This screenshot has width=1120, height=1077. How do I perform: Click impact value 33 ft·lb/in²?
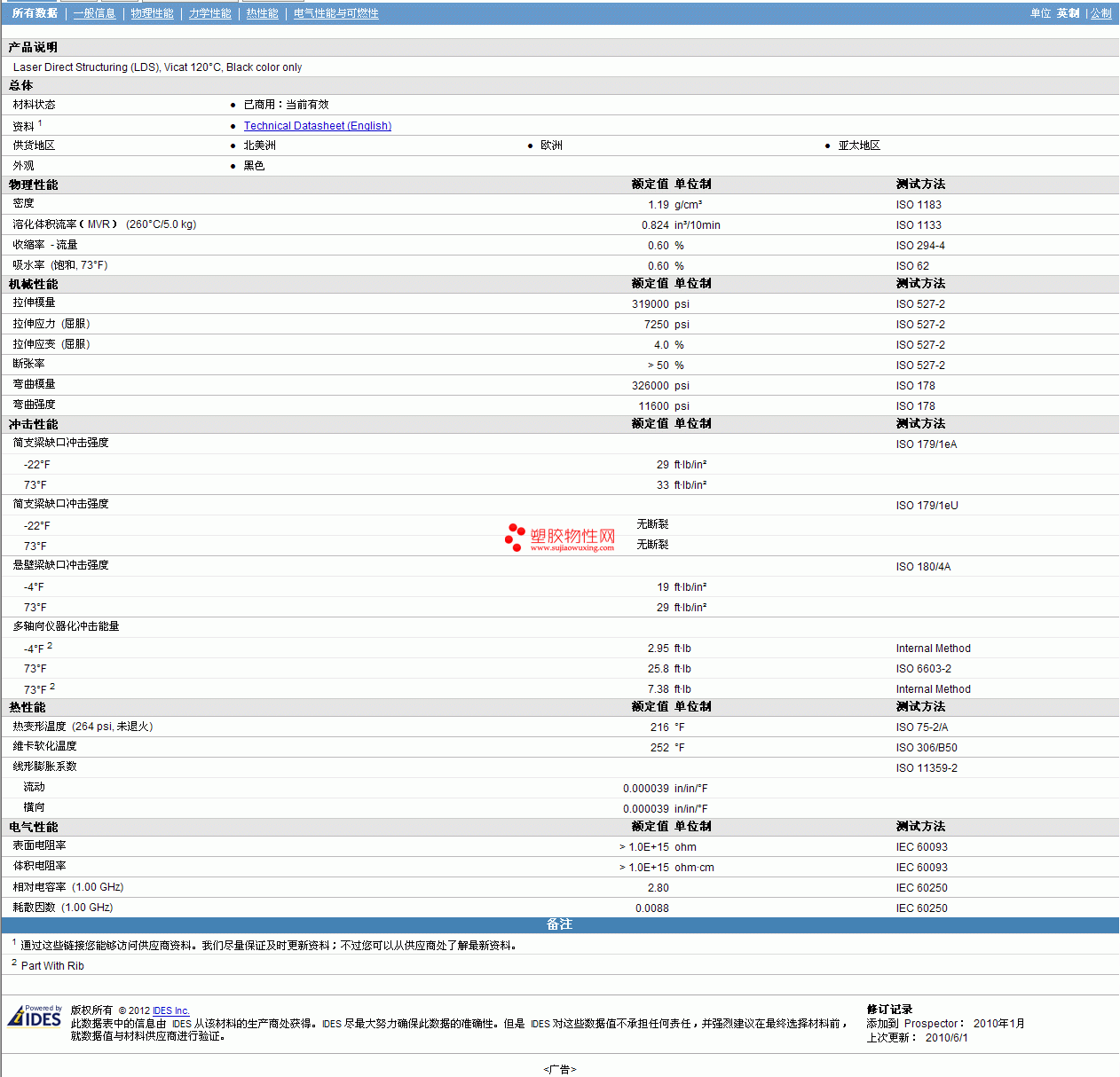pos(682,485)
